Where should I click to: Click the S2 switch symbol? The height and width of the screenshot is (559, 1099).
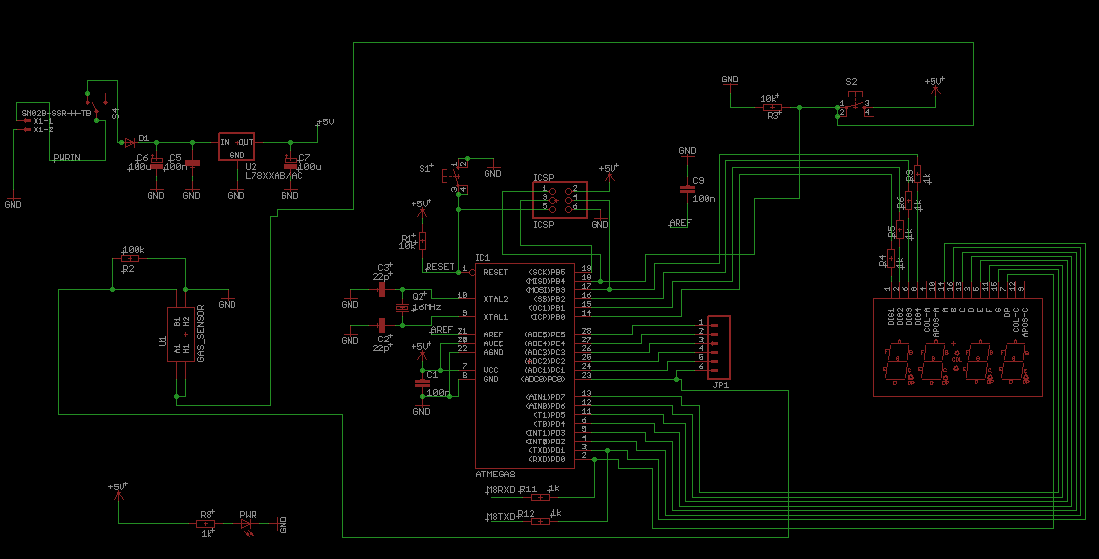[853, 105]
